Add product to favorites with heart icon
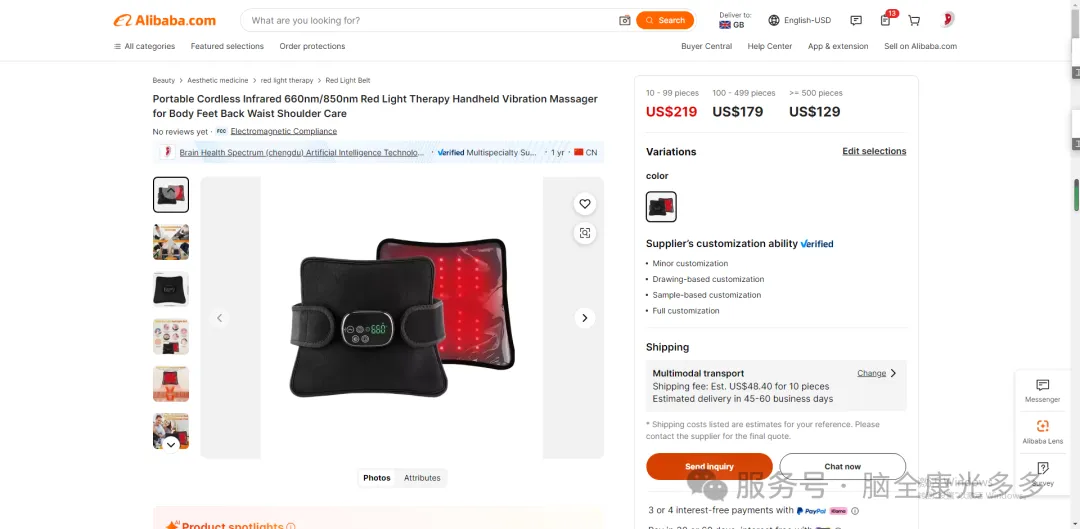Viewport: 1080px width, 529px height. [585, 204]
